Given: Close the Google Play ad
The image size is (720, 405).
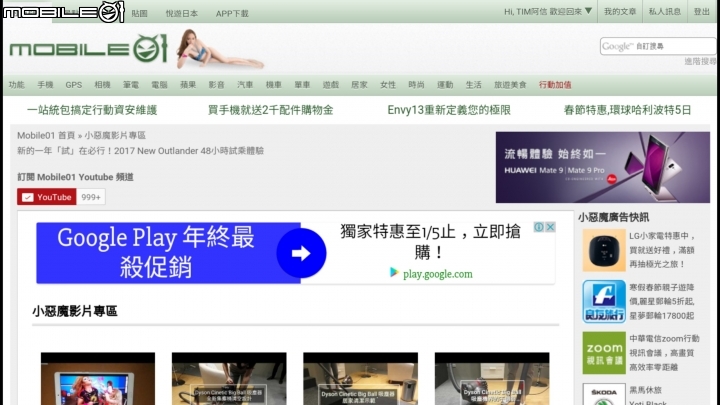Looking at the screenshot, I should coord(550,227).
